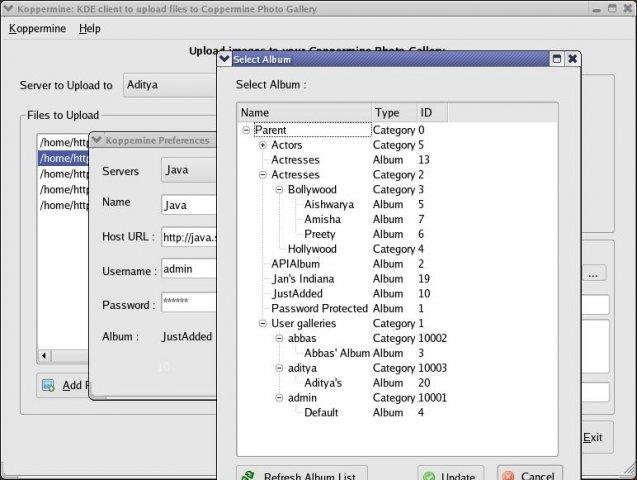Collapse the Bollywood category node
The height and width of the screenshot is (480, 637).
[279, 190]
